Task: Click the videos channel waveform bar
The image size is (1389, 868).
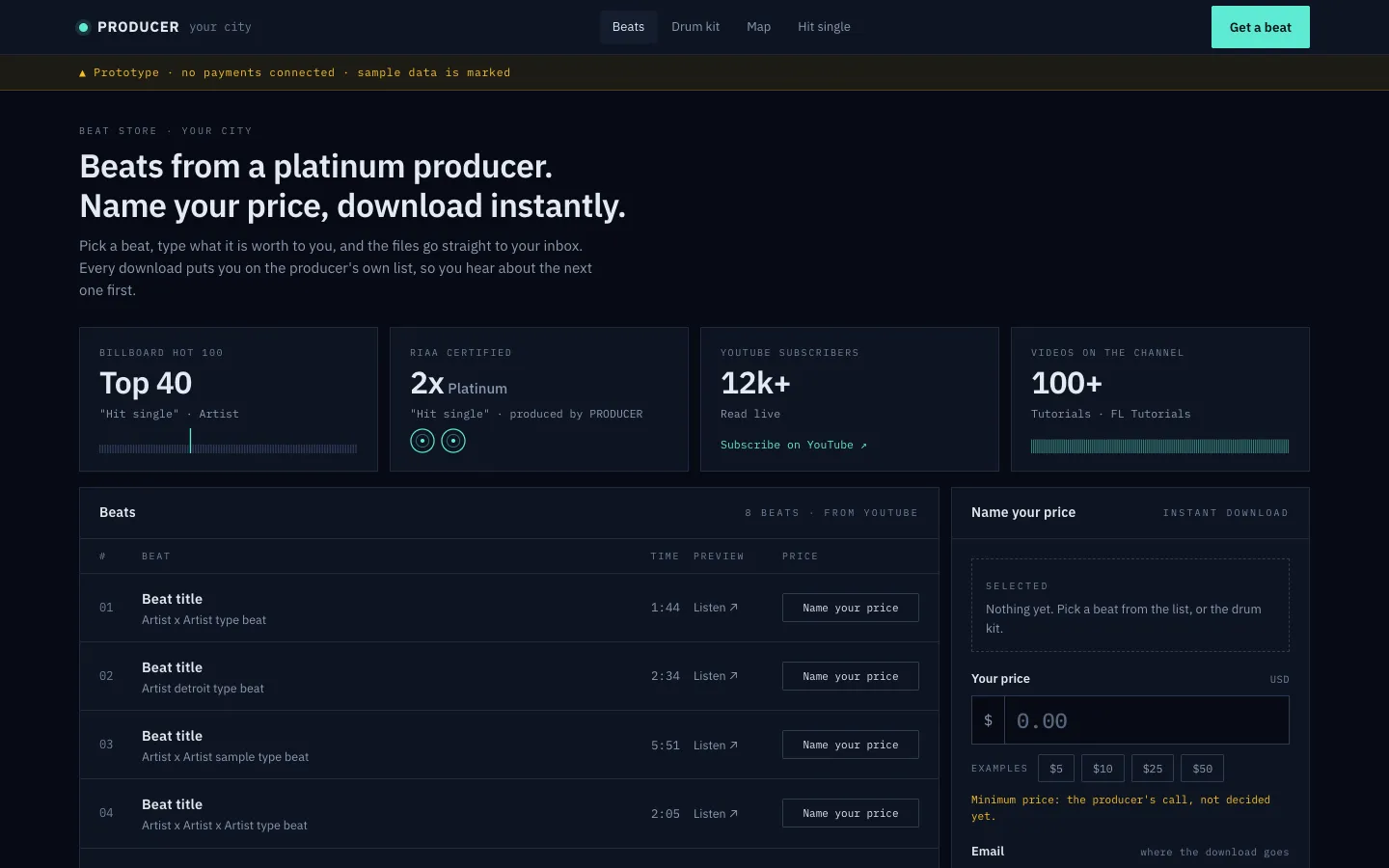Action: click(1159, 447)
